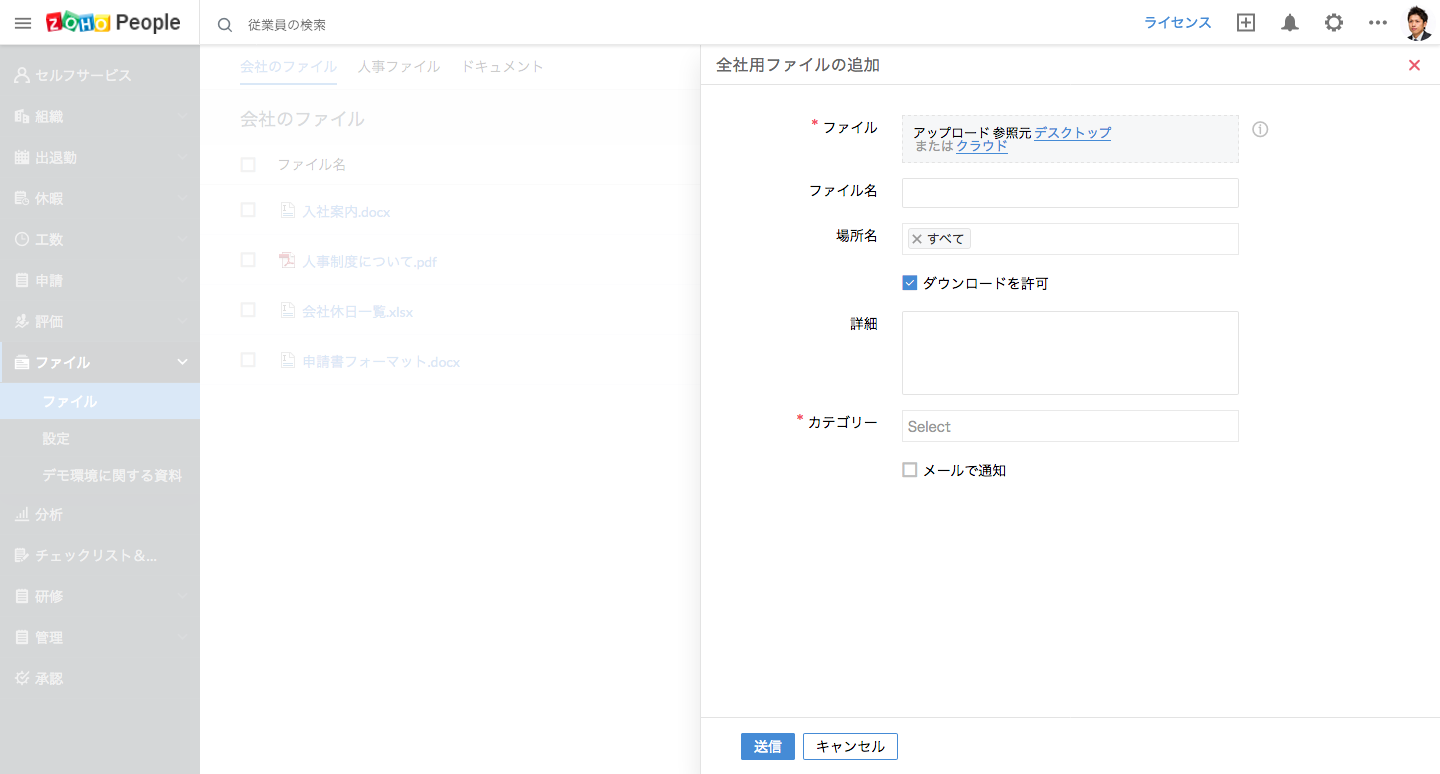The height and width of the screenshot is (774, 1440).
Task: Click the 送信 submit button
Action: (x=767, y=746)
